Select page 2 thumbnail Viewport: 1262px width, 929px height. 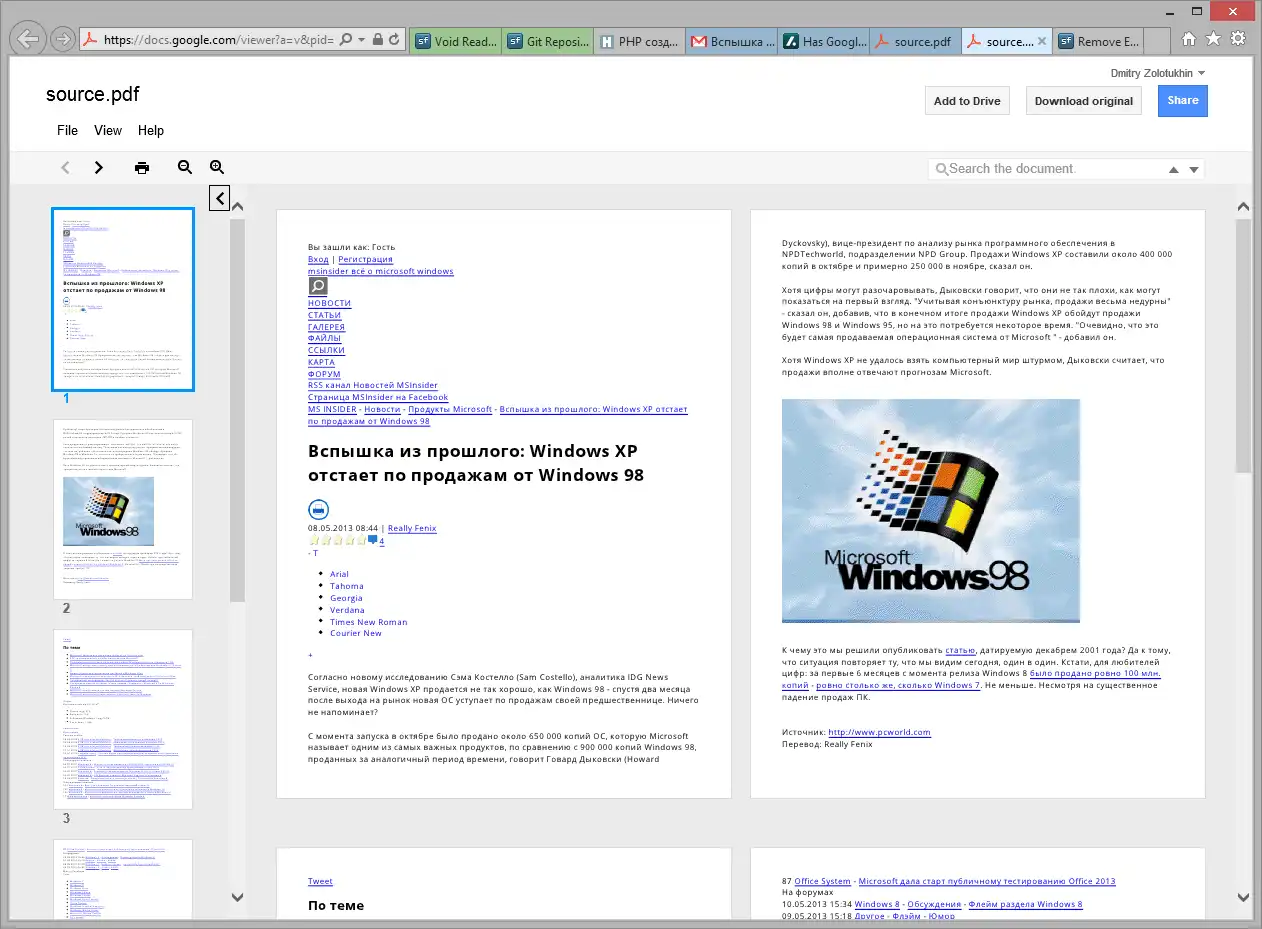point(123,509)
